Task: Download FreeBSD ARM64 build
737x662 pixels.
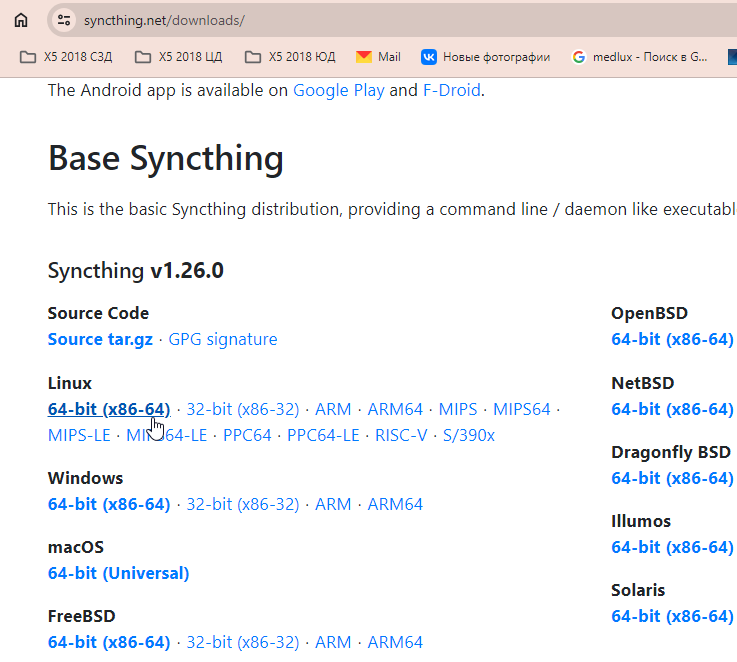Action: [x=395, y=643]
